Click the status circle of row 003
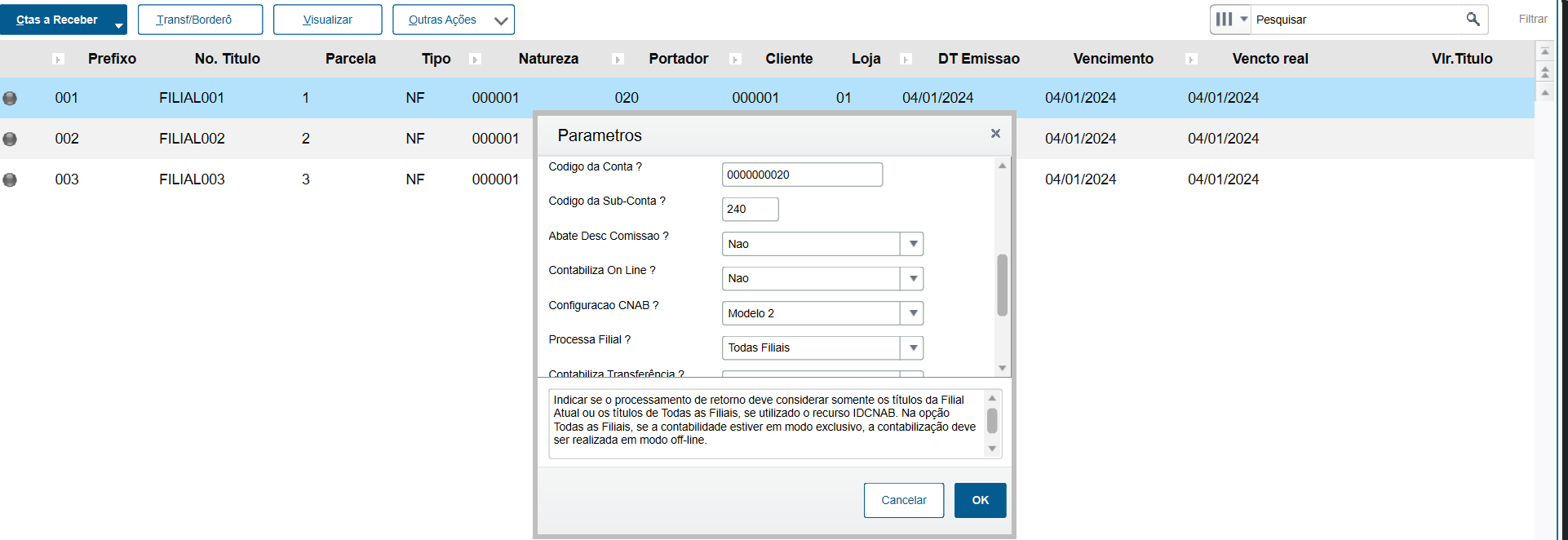The image size is (1568, 540). [10, 179]
